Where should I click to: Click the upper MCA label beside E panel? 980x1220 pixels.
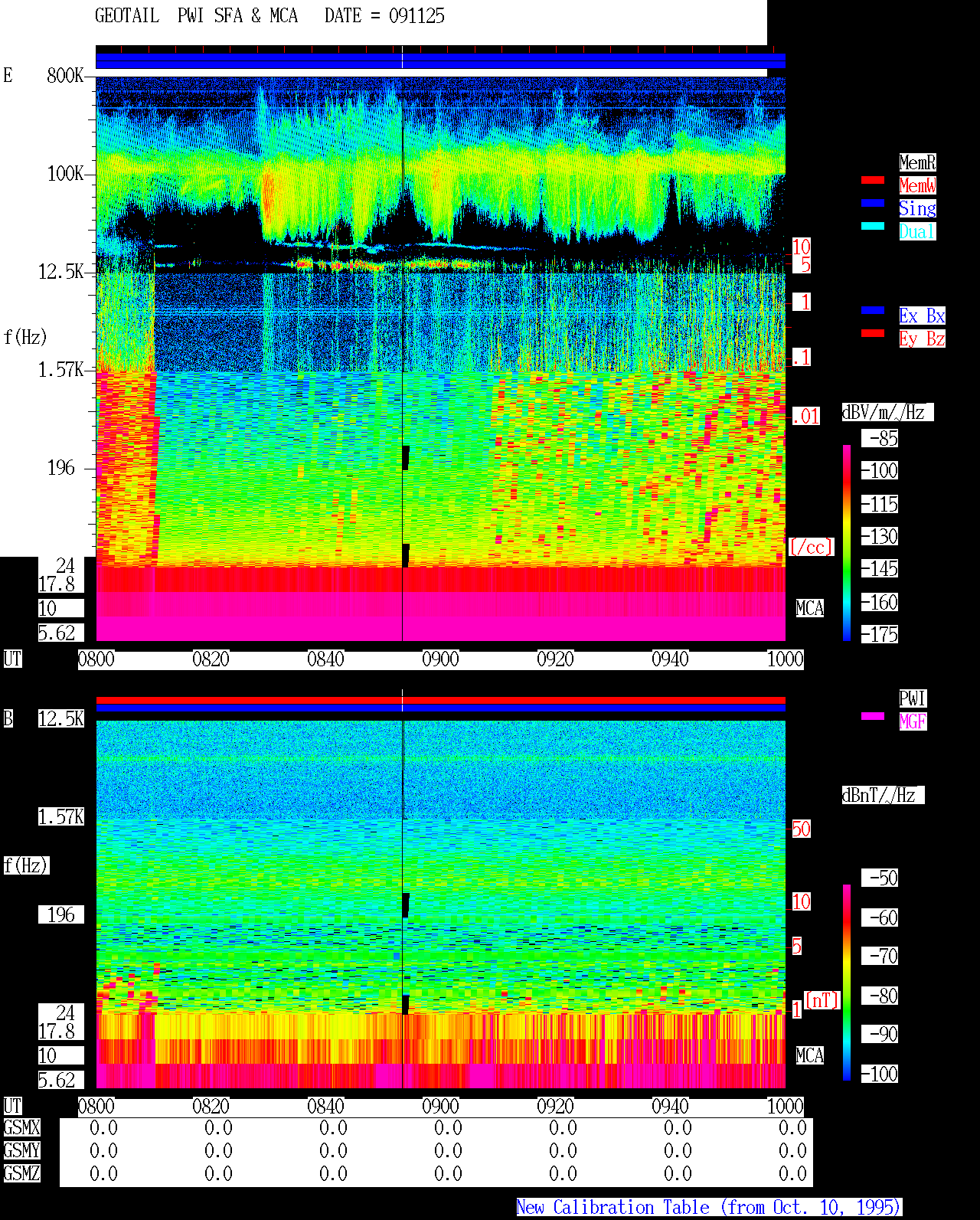pos(810,609)
